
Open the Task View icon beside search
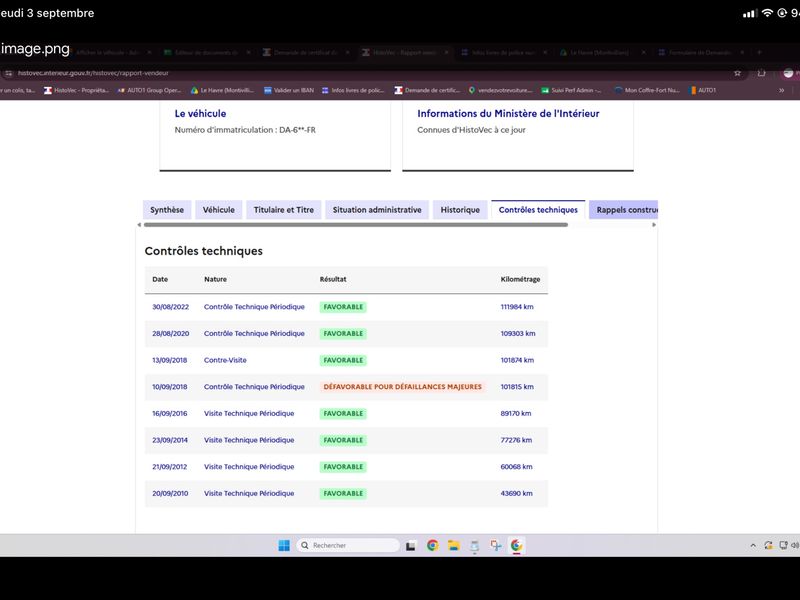pos(411,545)
